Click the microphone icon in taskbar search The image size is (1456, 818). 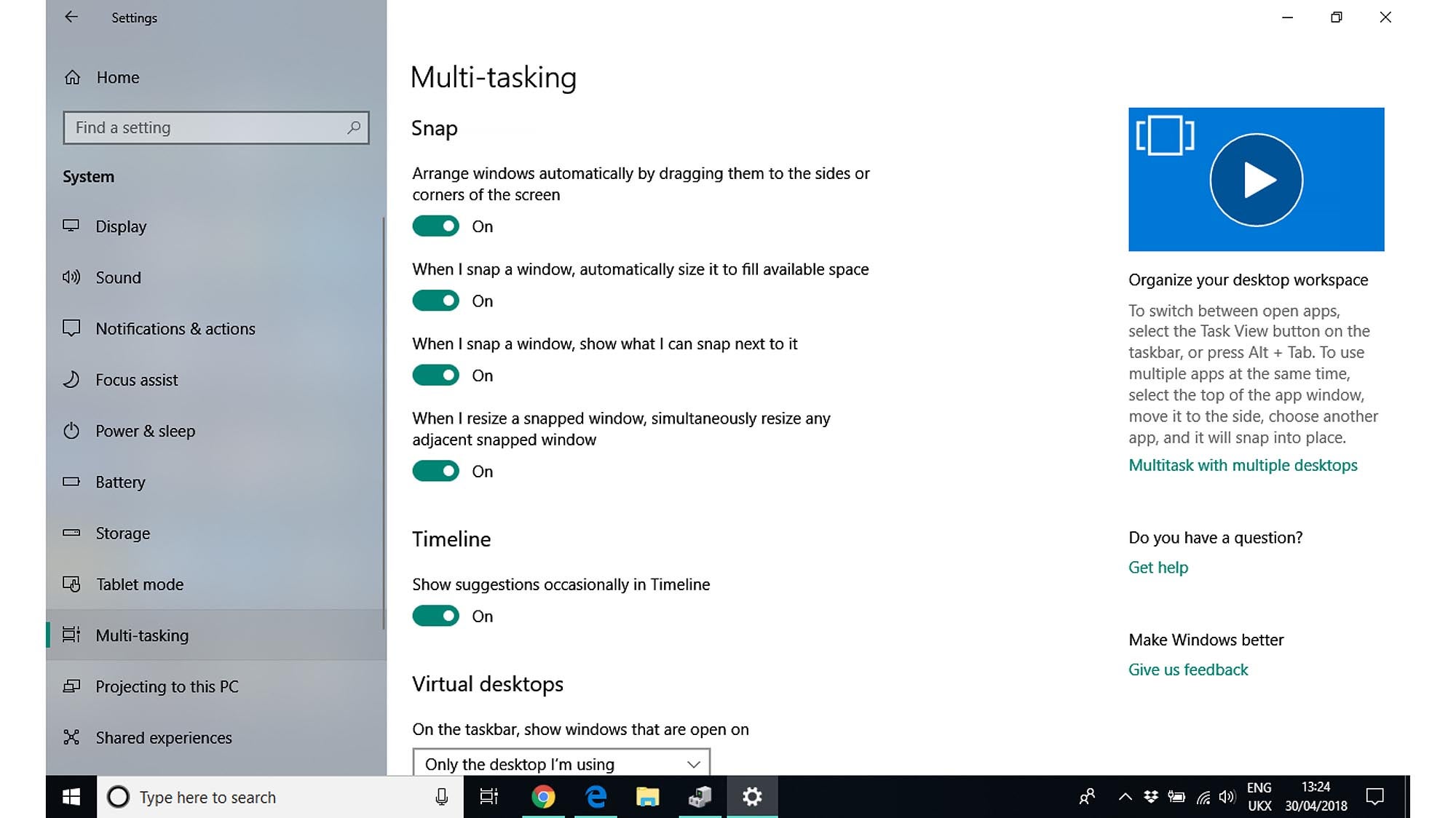[x=441, y=797]
